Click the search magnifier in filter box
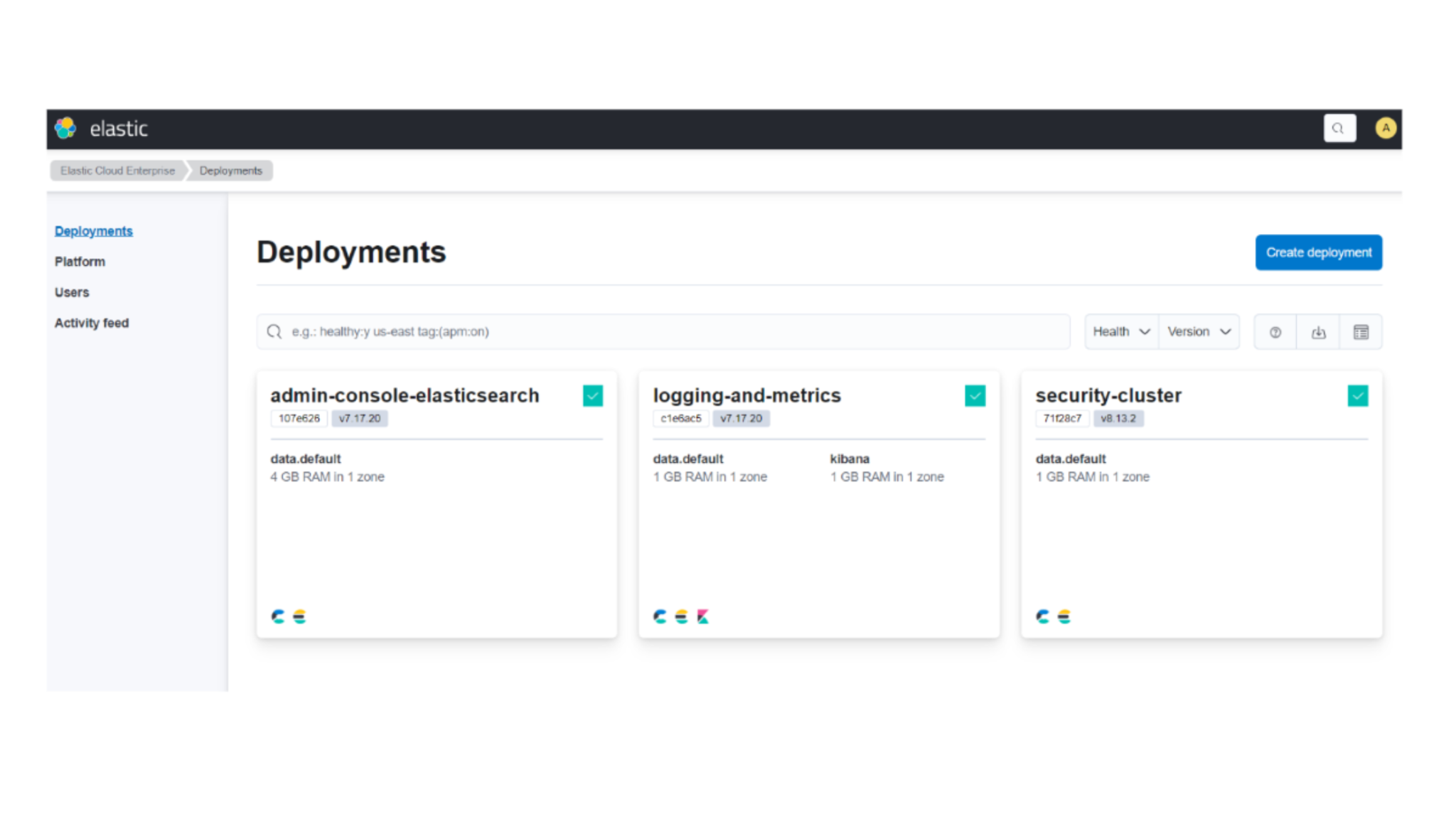The height and width of the screenshot is (819, 1456). point(274,331)
